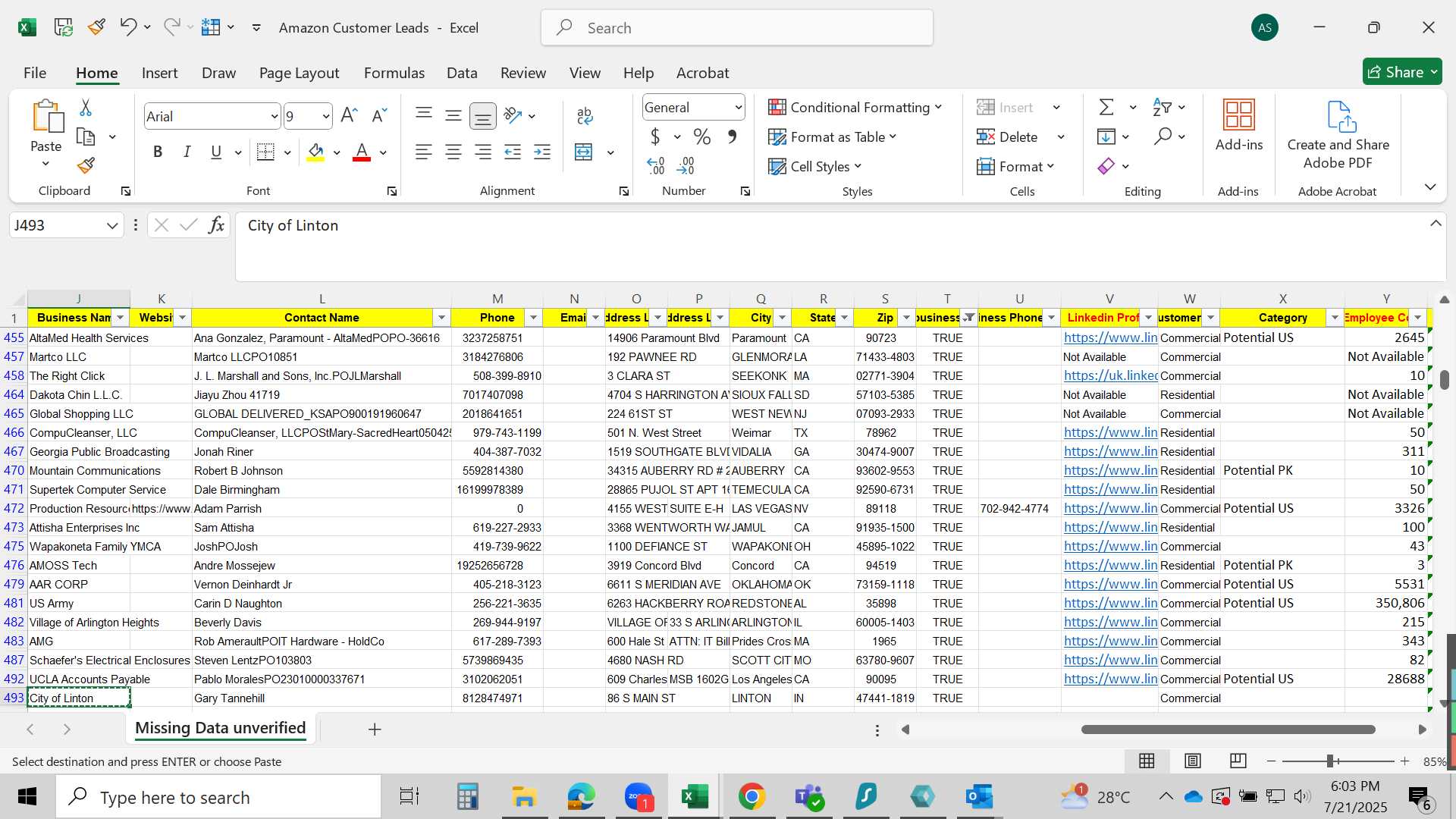Open the Category column filter dropdown
This screenshot has width=1456, height=819.
coord(1335,318)
